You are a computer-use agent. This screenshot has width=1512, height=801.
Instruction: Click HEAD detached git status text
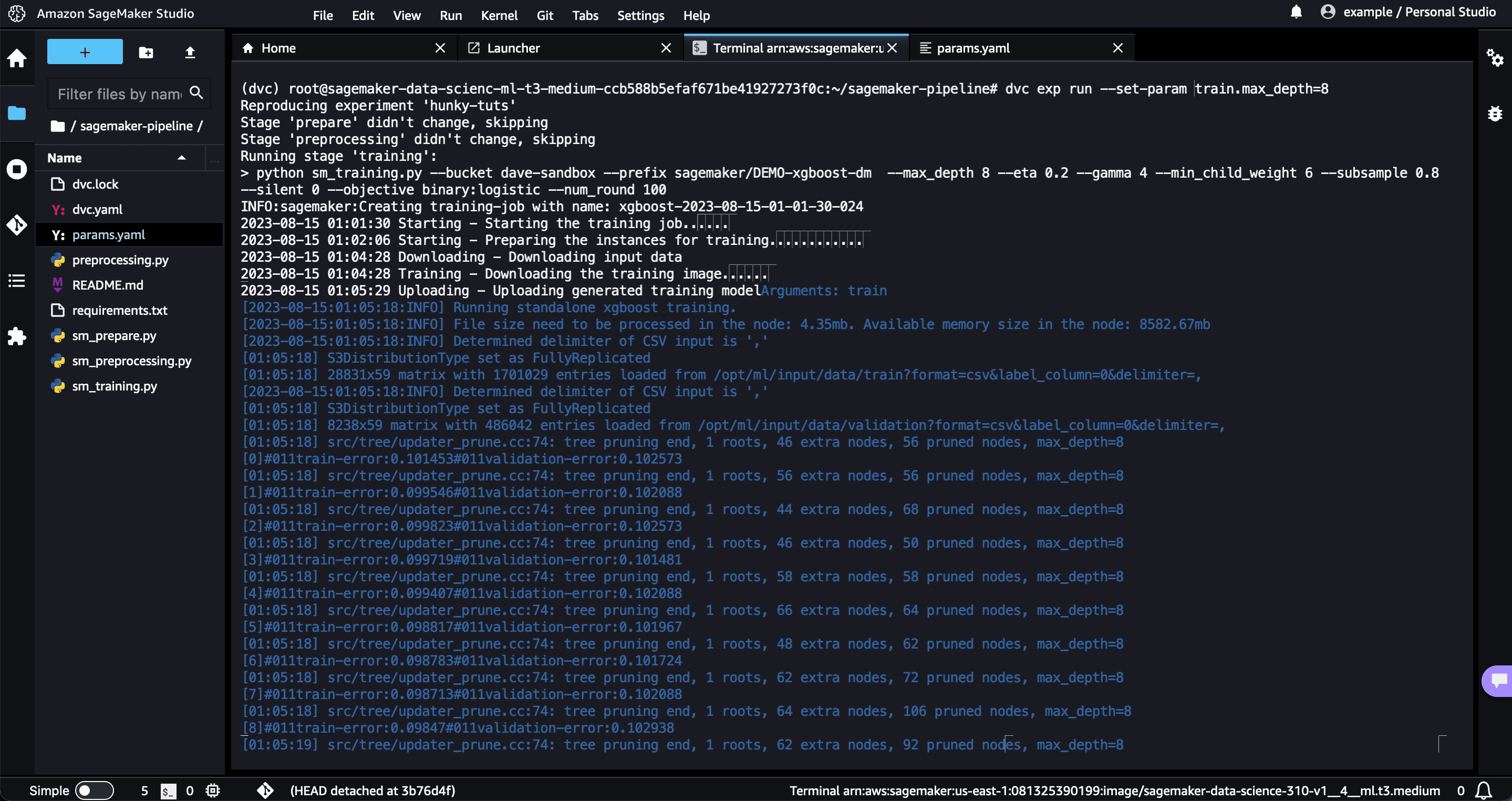(372, 790)
